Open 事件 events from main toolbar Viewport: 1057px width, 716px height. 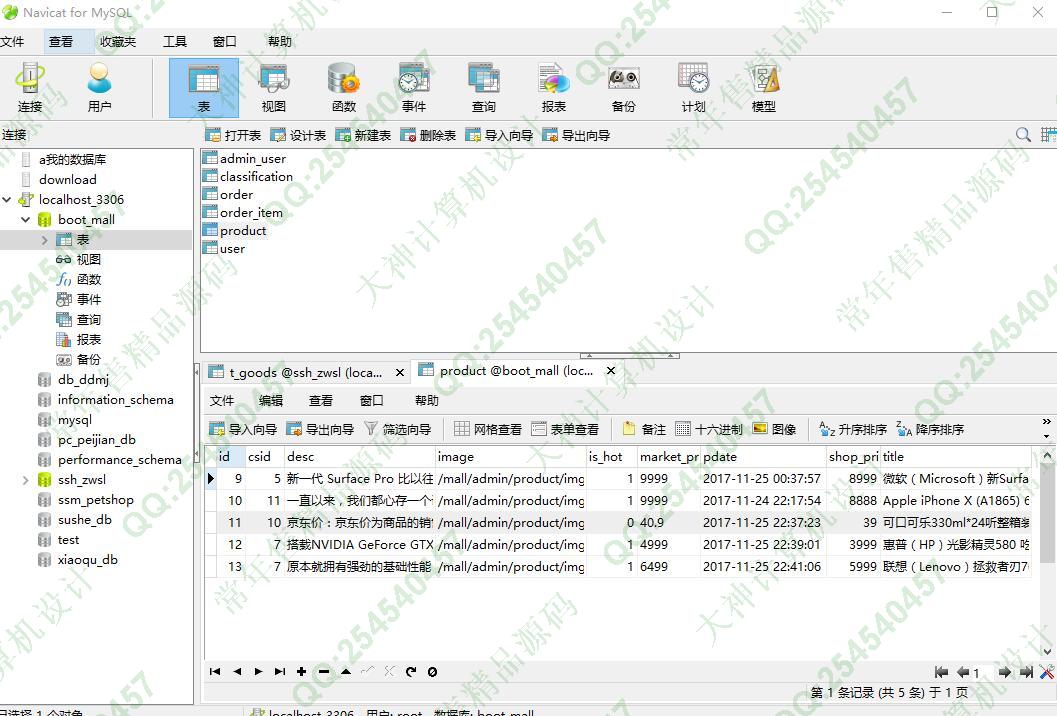(x=414, y=88)
